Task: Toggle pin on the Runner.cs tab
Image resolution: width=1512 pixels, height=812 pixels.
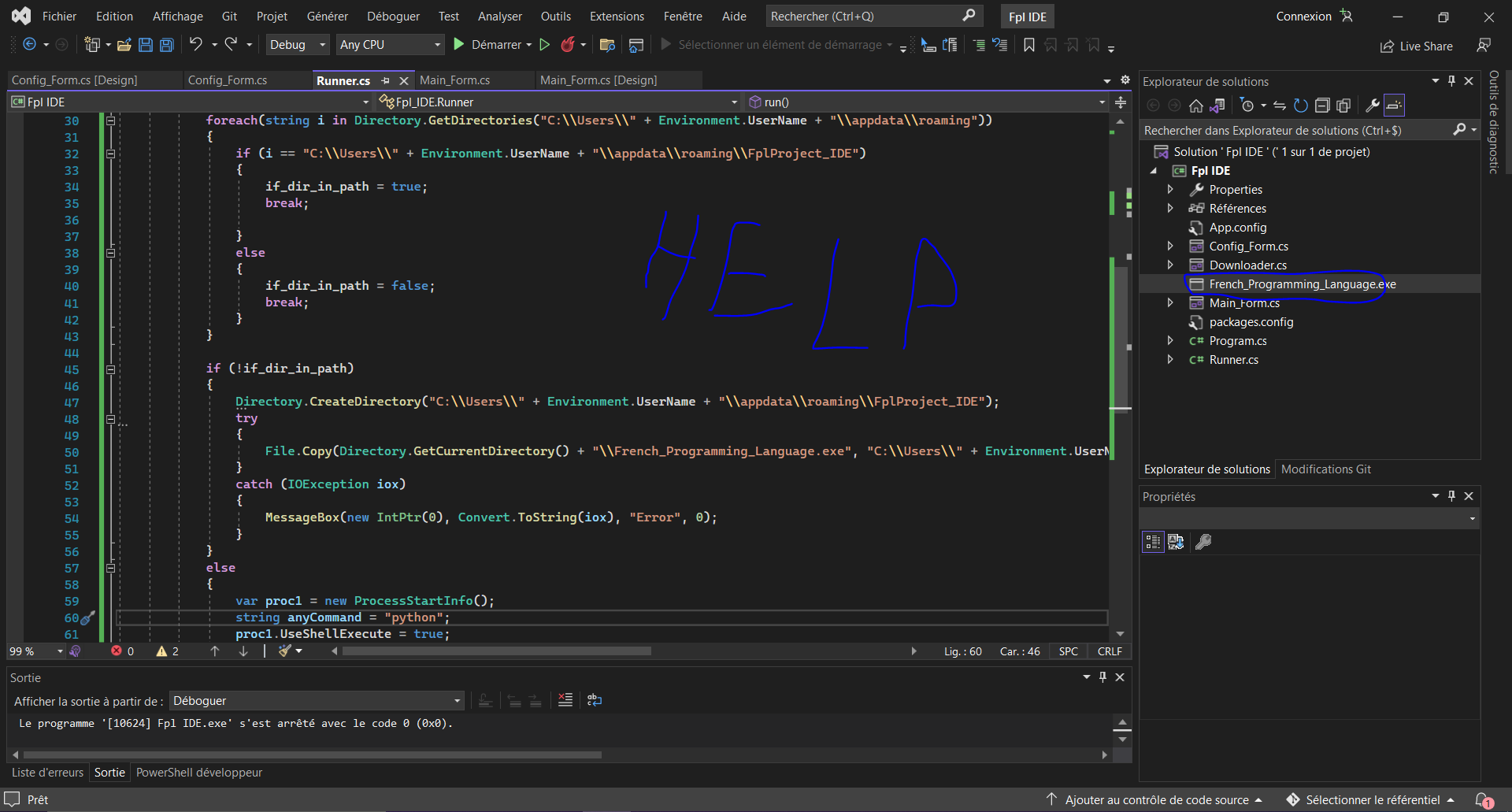Action: point(385,80)
